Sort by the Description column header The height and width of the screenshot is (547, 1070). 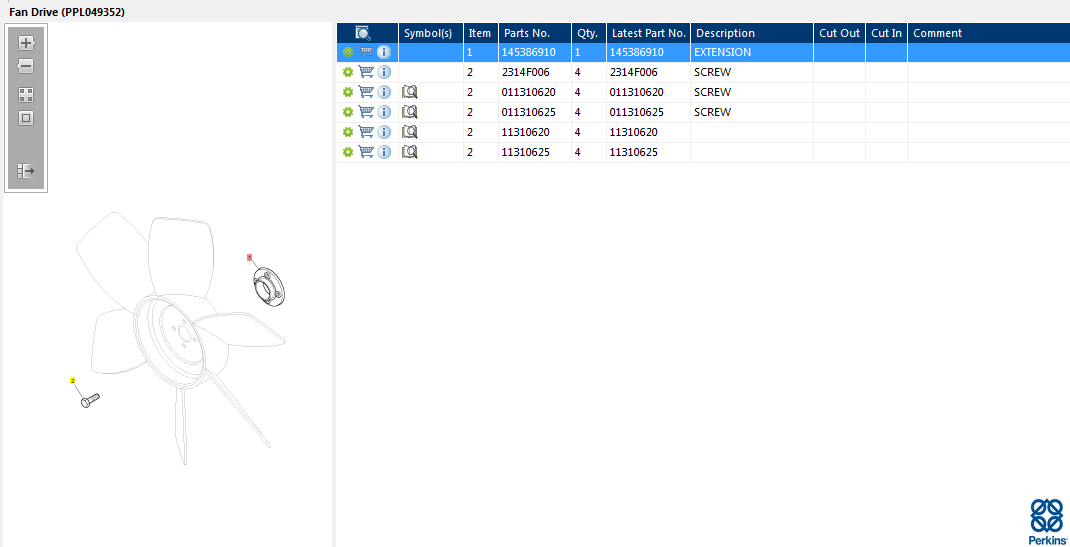pos(752,33)
